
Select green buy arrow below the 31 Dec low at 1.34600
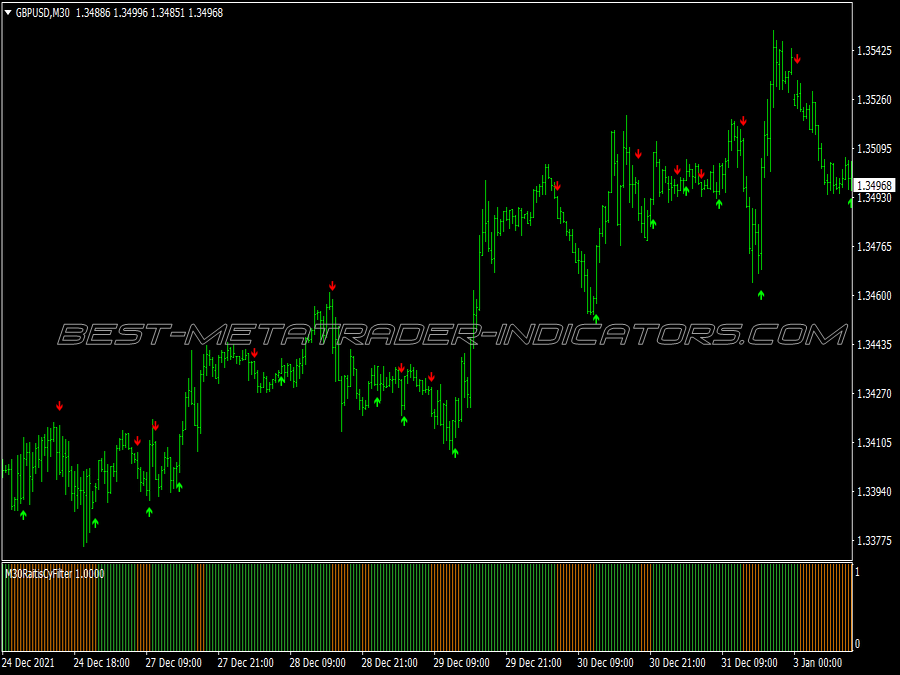pyautogui.click(x=761, y=295)
